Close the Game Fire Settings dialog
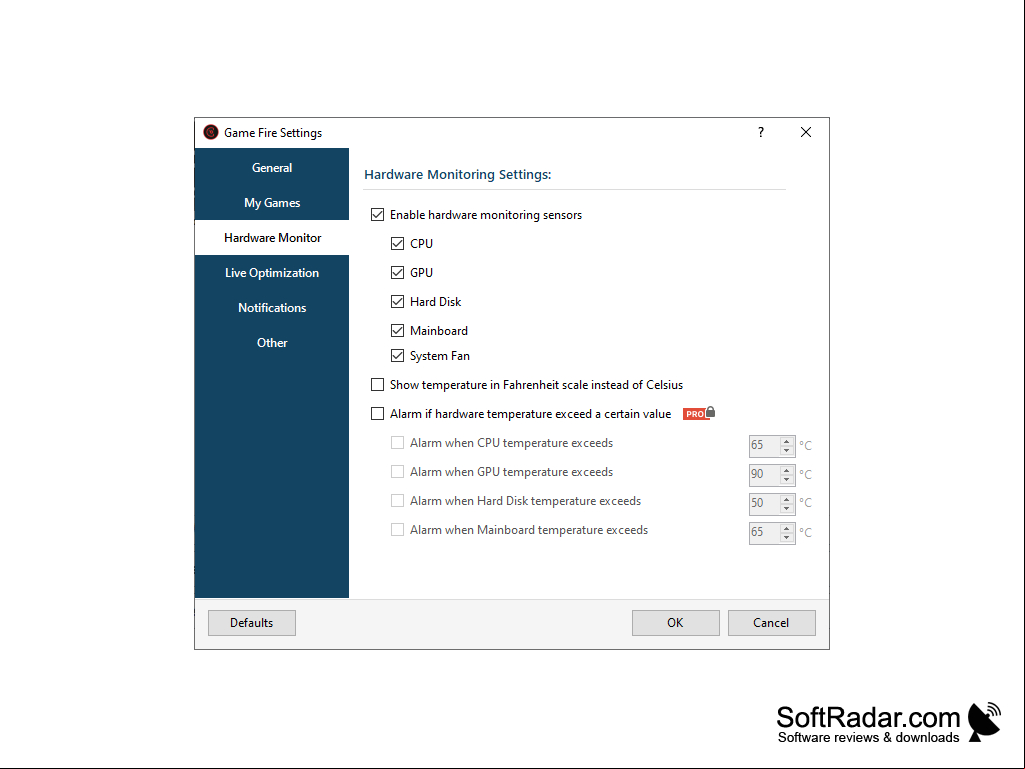The height and width of the screenshot is (769, 1025). [x=806, y=132]
